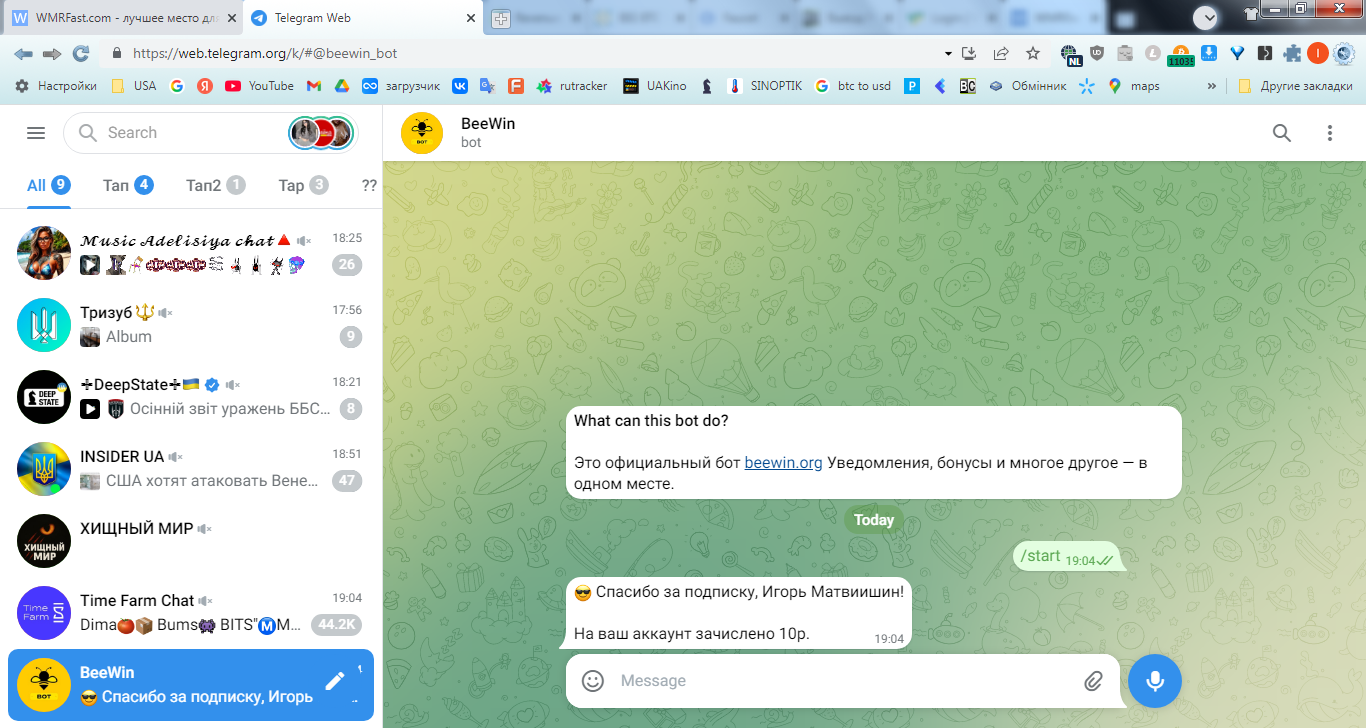
Task: Switch to the Тап2 folder tab
Action: tap(215, 185)
